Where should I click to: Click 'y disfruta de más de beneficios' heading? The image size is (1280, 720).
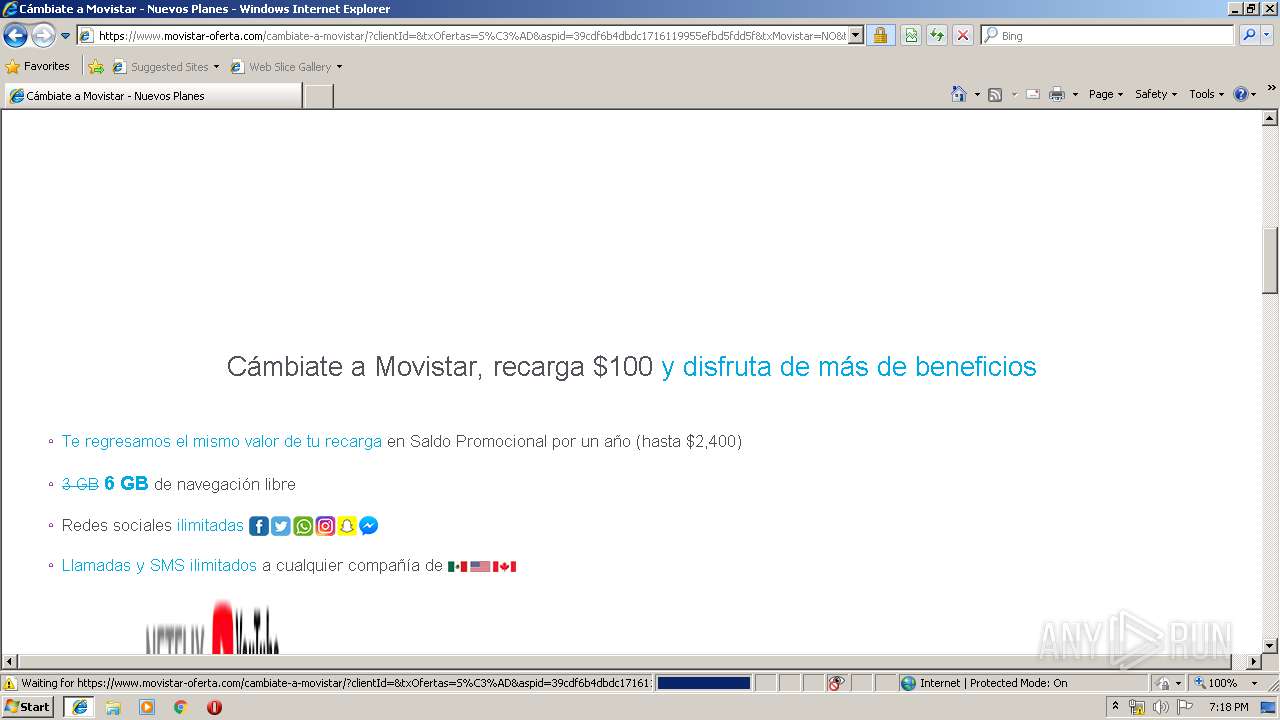[849, 366]
